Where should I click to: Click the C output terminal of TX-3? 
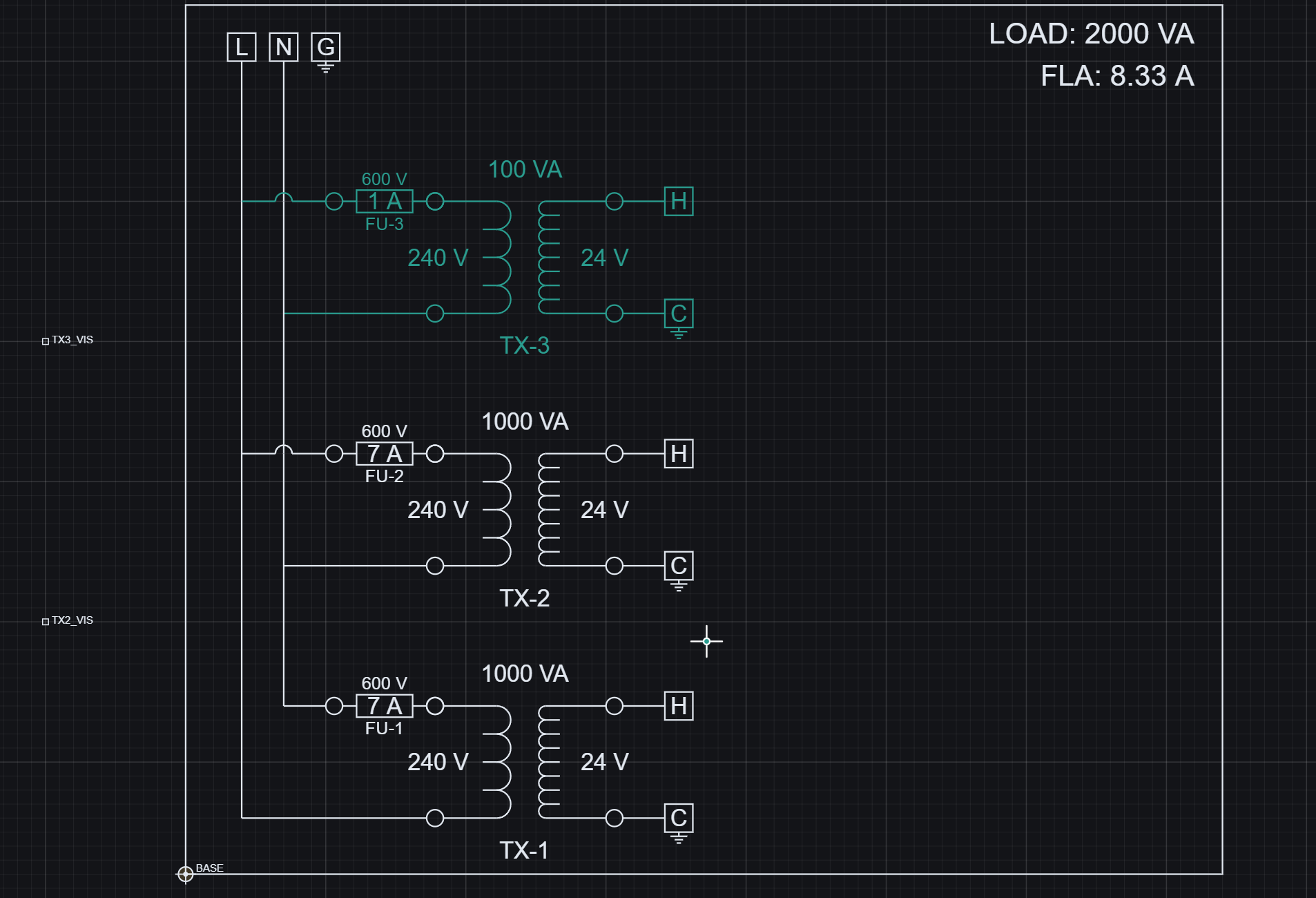tap(679, 314)
